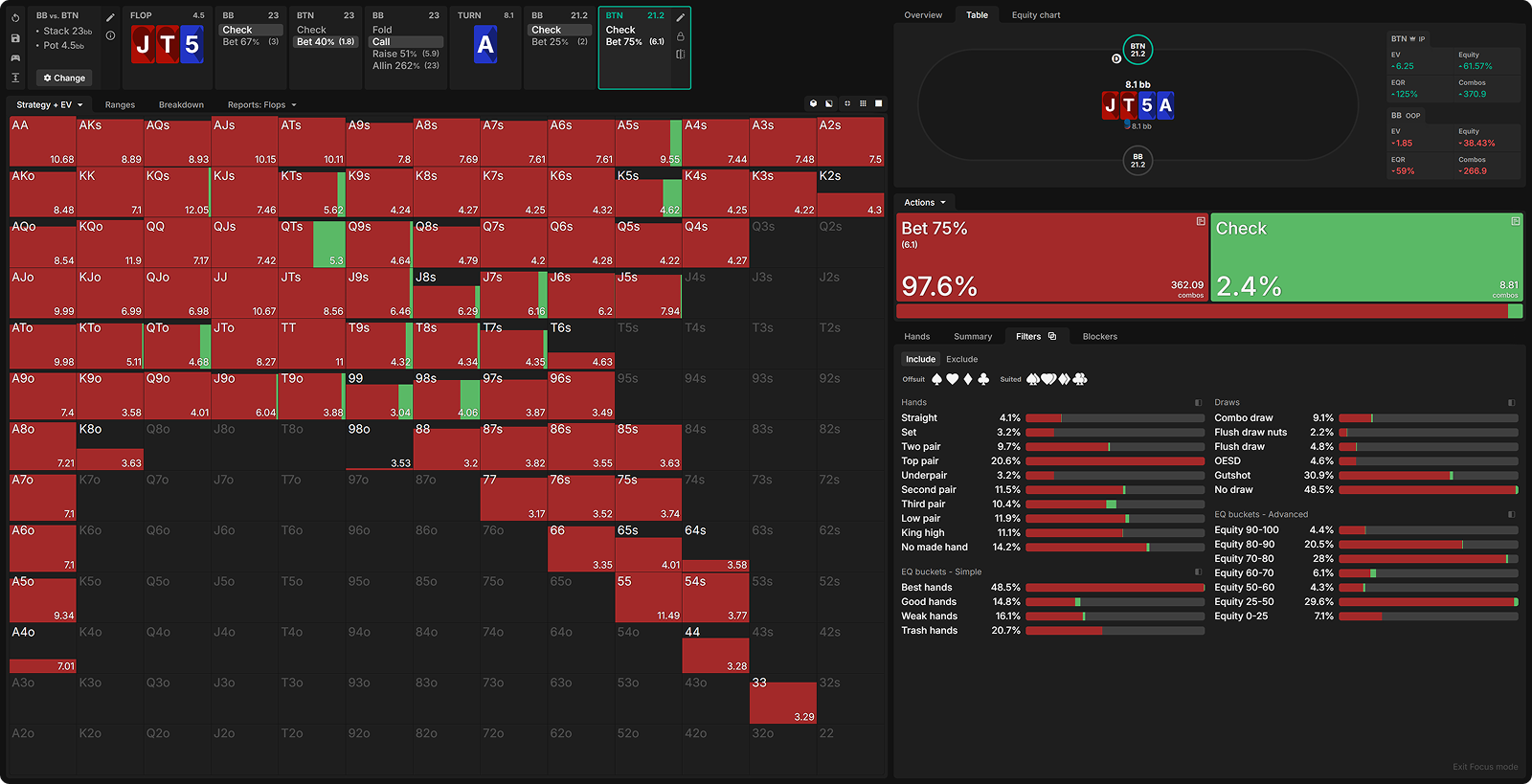Select the AKs cell in the hand matrix

pos(110,142)
